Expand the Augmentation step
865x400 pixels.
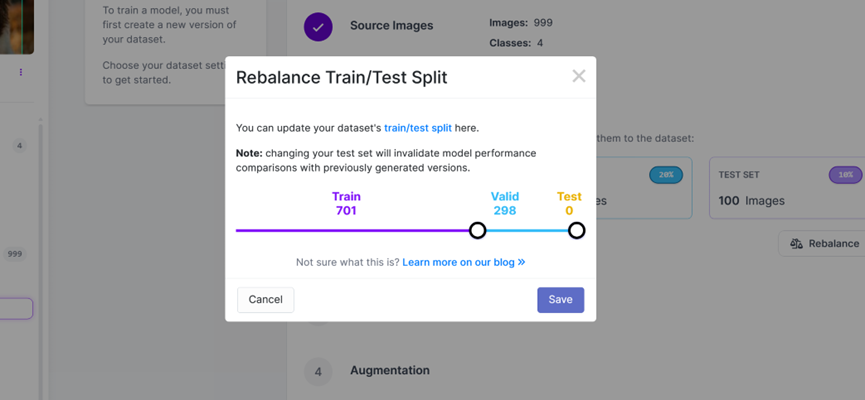[x=390, y=370]
